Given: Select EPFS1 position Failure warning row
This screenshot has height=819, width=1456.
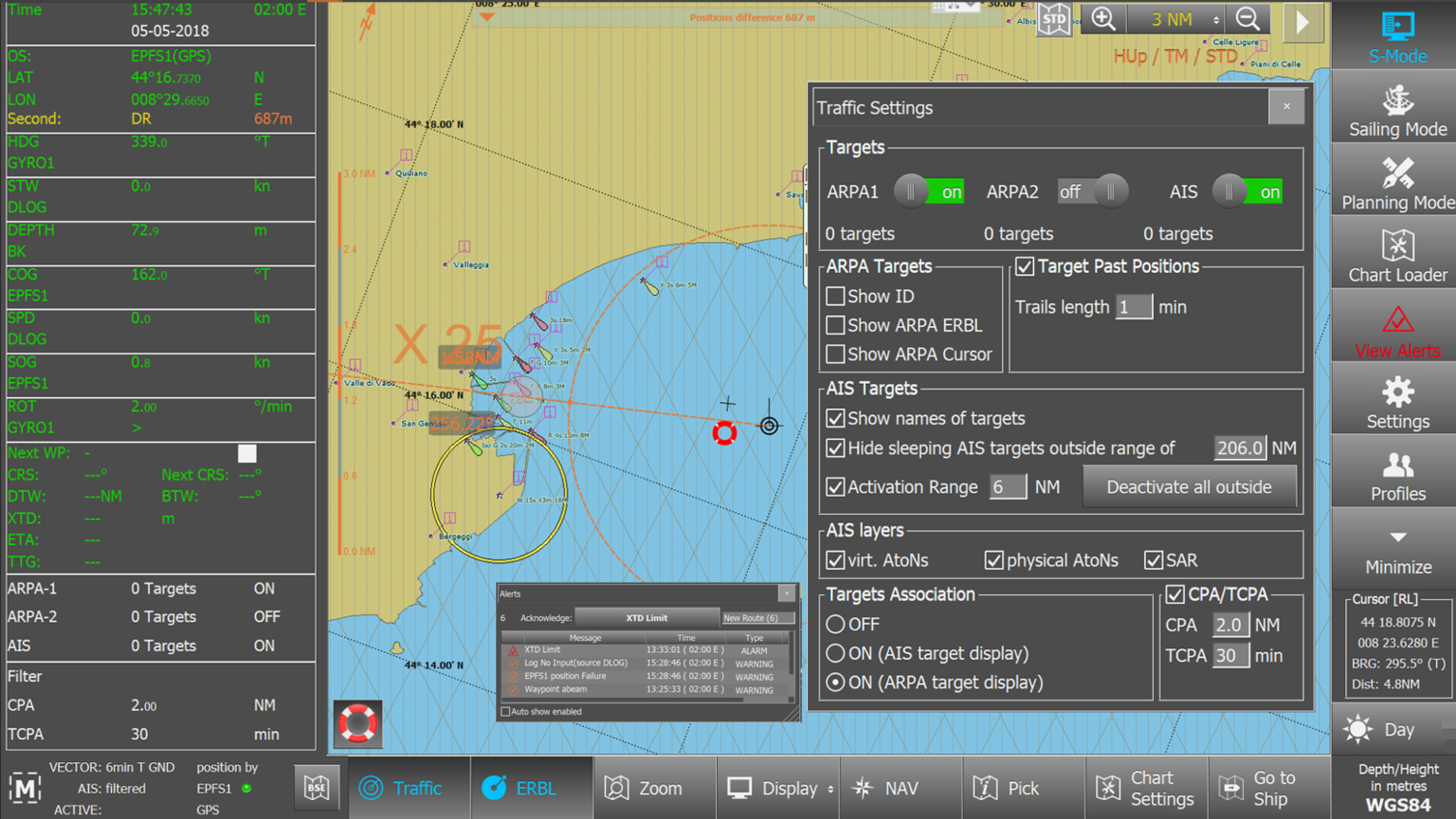Looking at the screenshot, I should tap(645, 677).
